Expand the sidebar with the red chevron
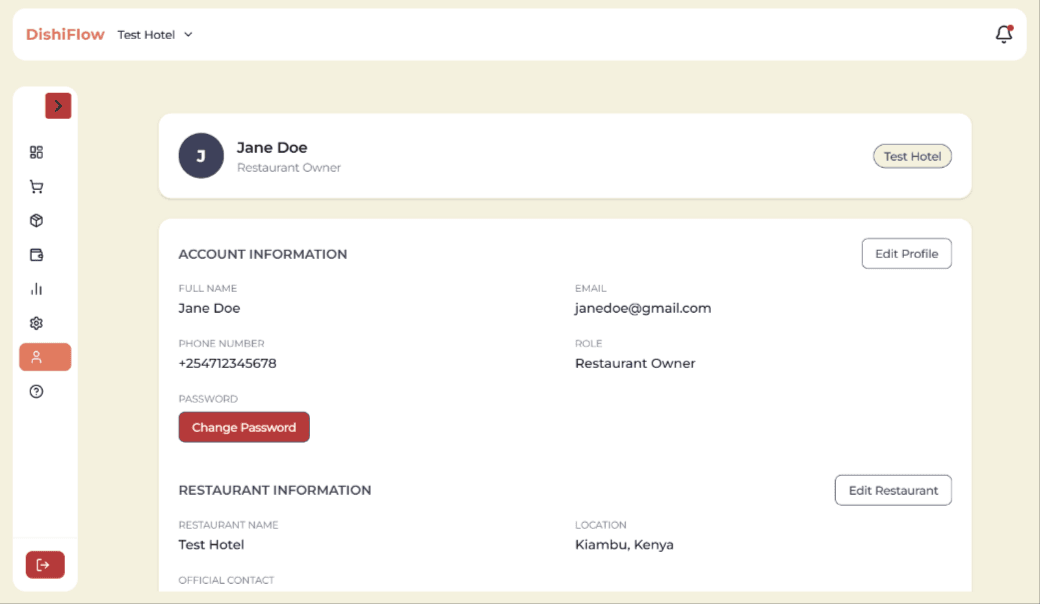 (x=58, y=105)
